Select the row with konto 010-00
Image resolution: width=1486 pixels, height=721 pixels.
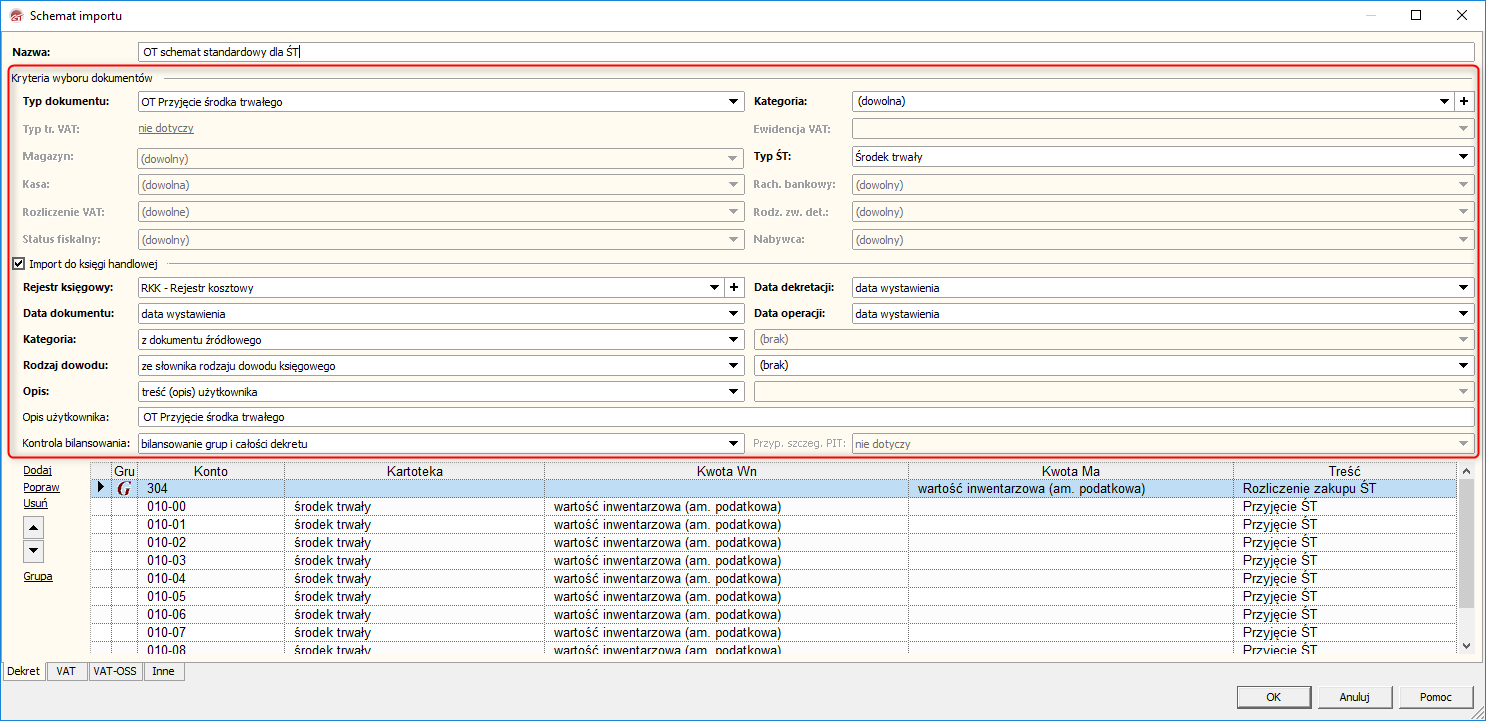point(774,506)
